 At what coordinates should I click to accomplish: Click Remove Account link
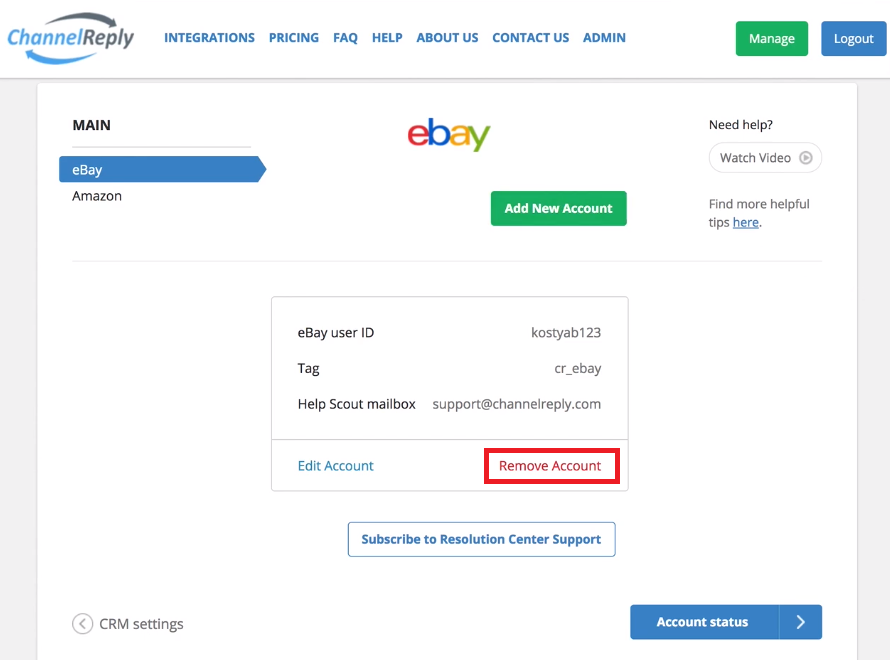coord(550,466)
